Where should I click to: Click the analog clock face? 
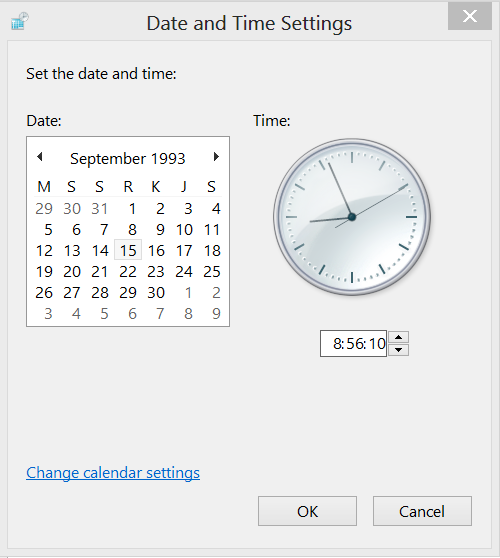(352, 217)
